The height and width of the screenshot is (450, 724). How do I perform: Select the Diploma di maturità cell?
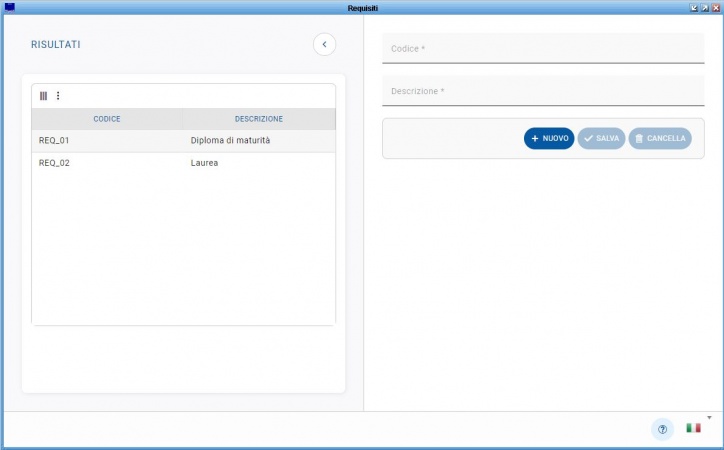[x=259, y=141]
